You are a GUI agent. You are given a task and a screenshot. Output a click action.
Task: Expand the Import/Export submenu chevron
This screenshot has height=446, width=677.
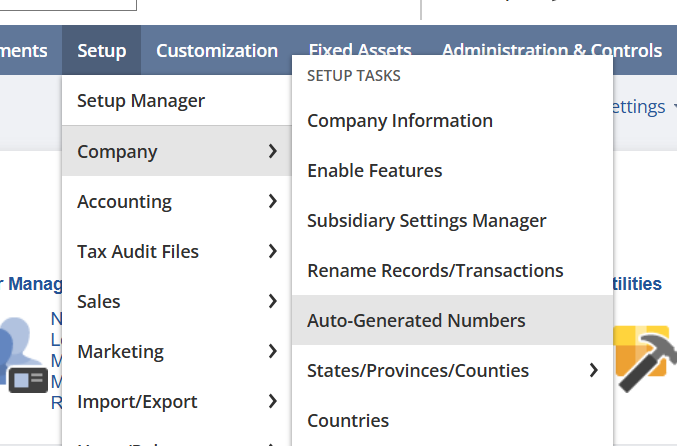pyautogui.click(x=273, y=402)
